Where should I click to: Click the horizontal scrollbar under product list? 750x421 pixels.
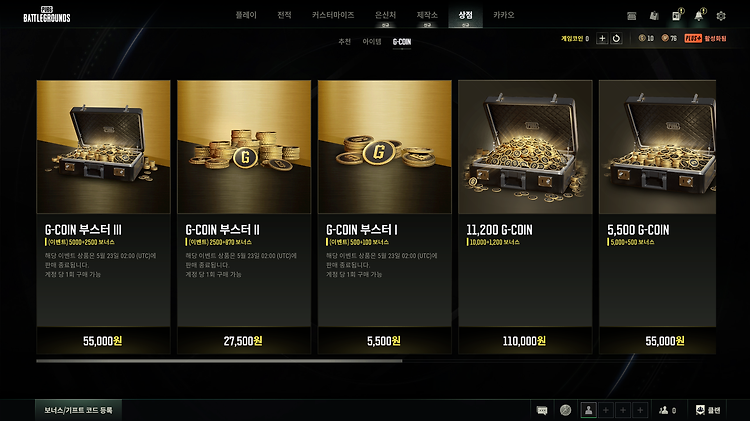(219, 361)
